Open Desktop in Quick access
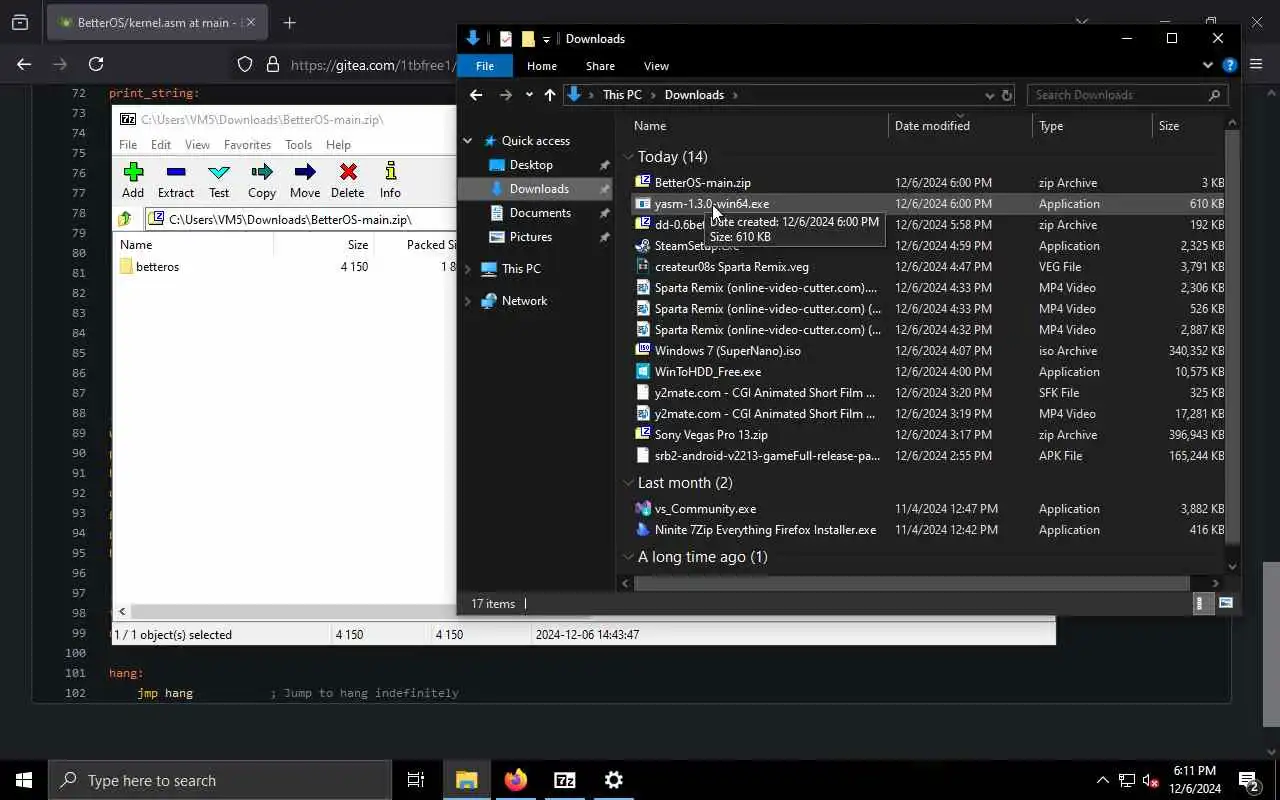 [531, 165]
